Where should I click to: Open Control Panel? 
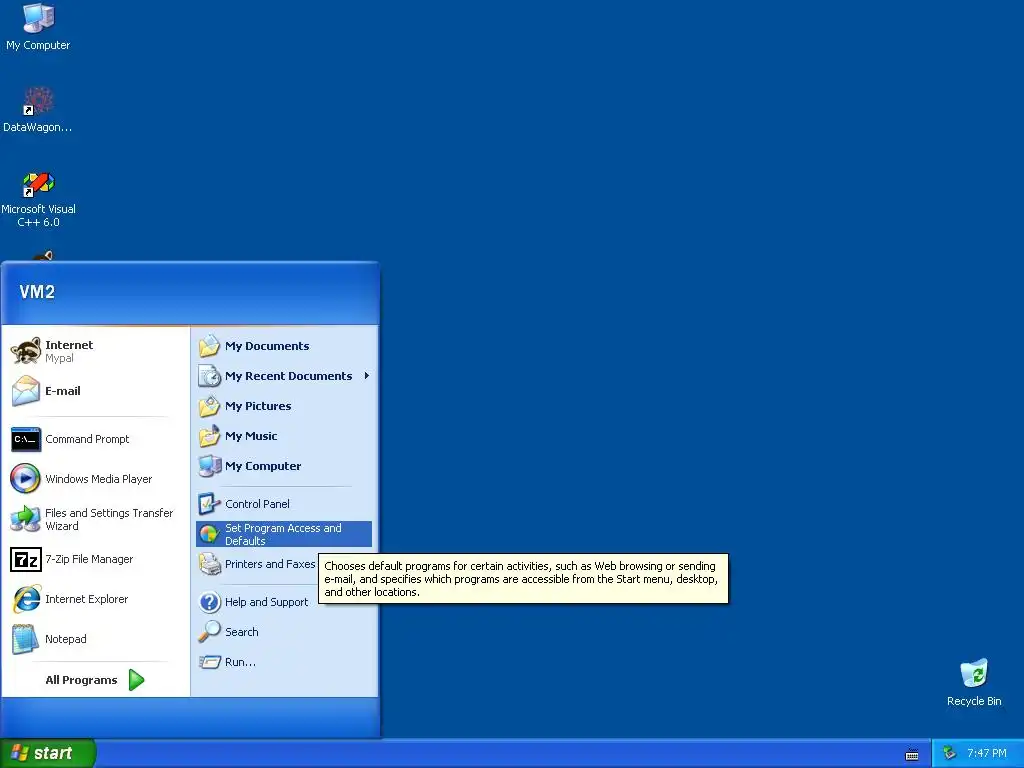click(283, 504)
